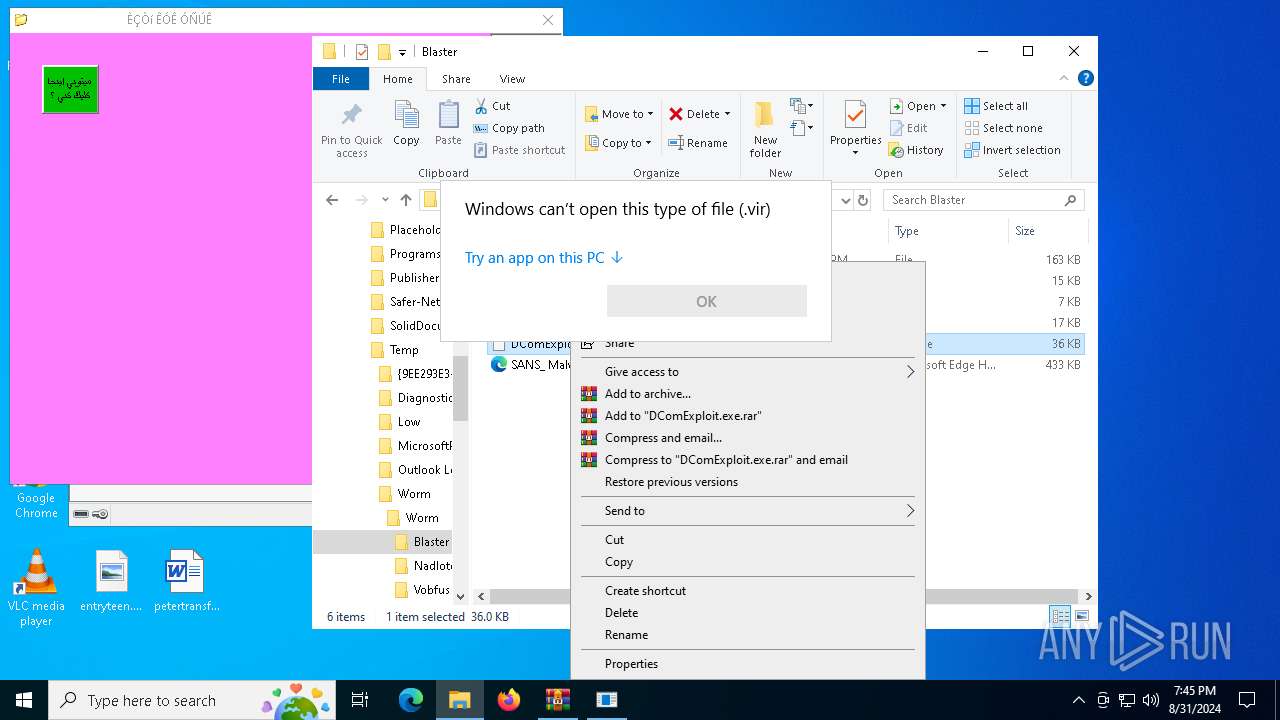
Task: Open New item dropdown in New group
Action: tap(800, 106)
